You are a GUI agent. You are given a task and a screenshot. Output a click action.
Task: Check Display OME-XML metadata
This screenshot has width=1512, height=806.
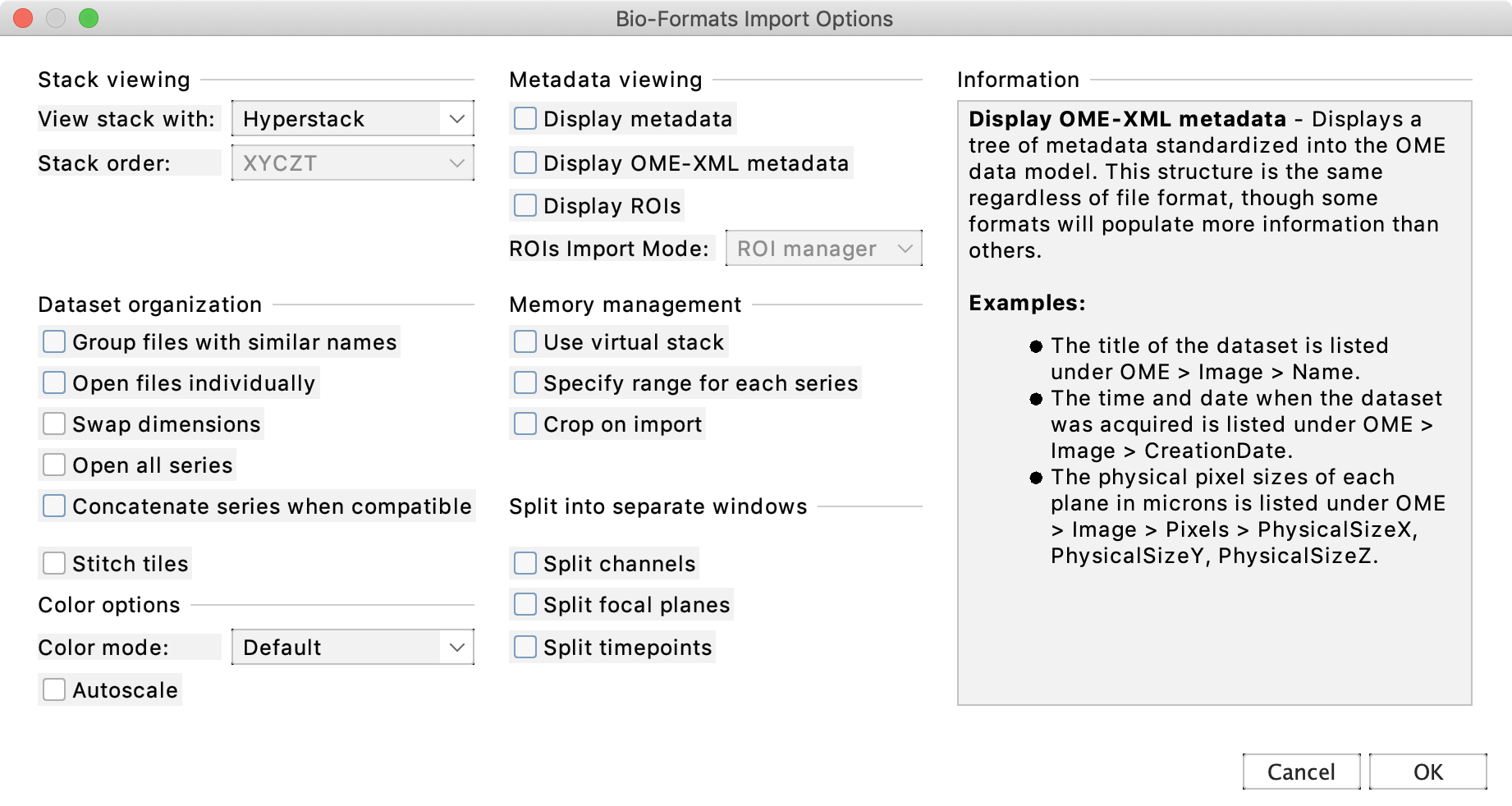coord(525,163)
